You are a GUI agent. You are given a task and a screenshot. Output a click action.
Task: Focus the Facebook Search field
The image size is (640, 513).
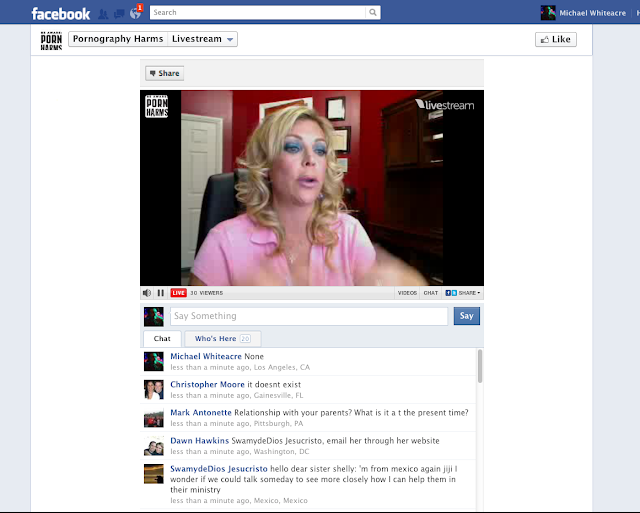coord(258,12)
